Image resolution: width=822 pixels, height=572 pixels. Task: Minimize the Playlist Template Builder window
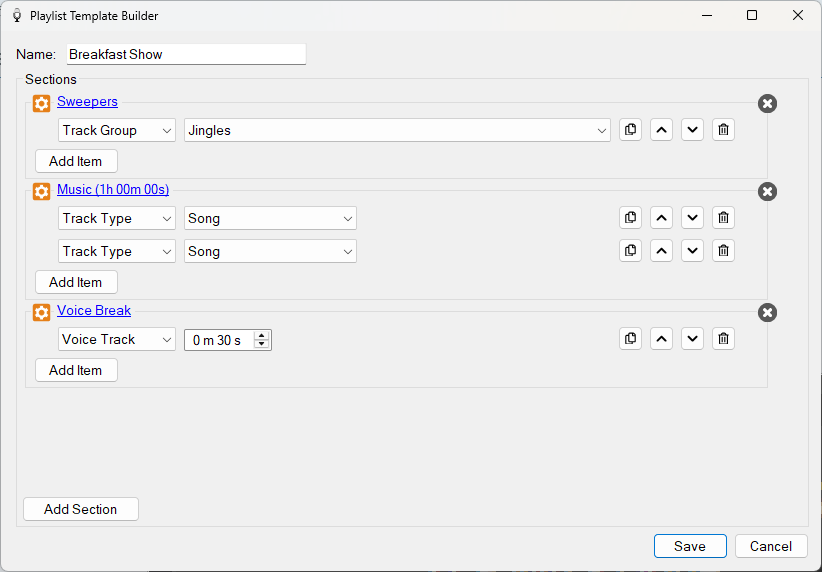click(707, 15)
